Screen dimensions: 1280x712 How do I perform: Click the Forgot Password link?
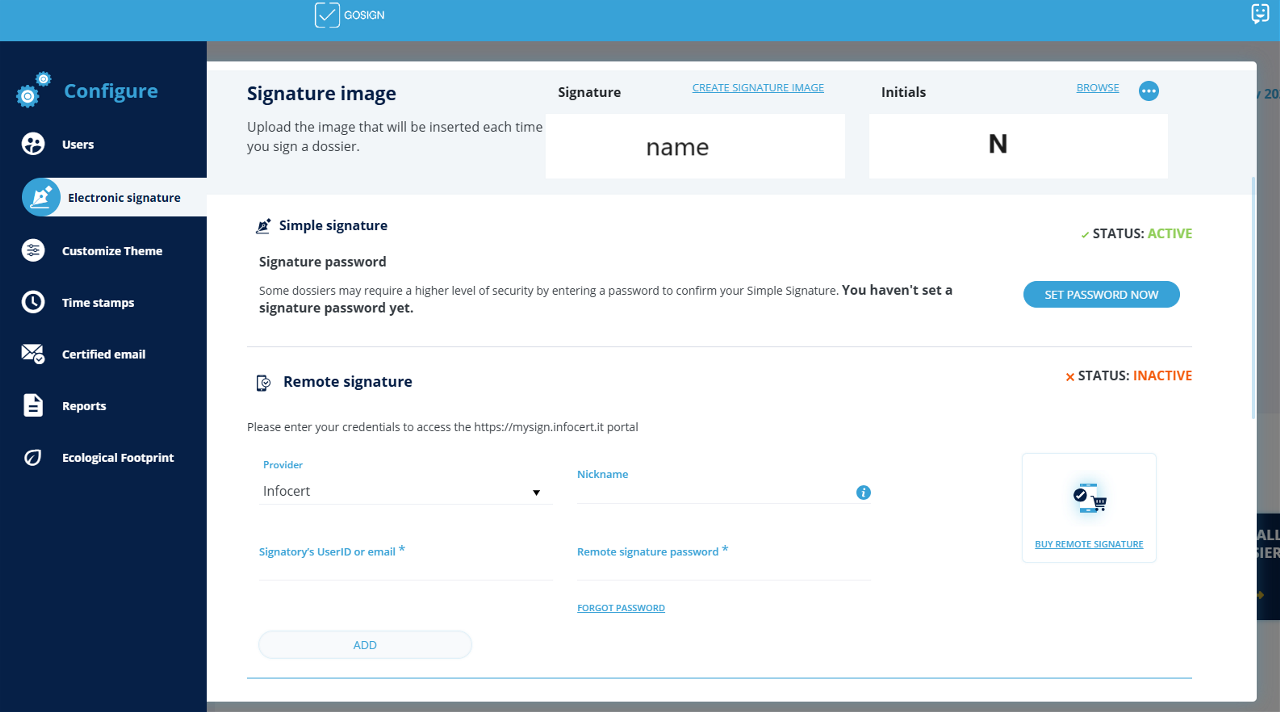pos(621,608)
